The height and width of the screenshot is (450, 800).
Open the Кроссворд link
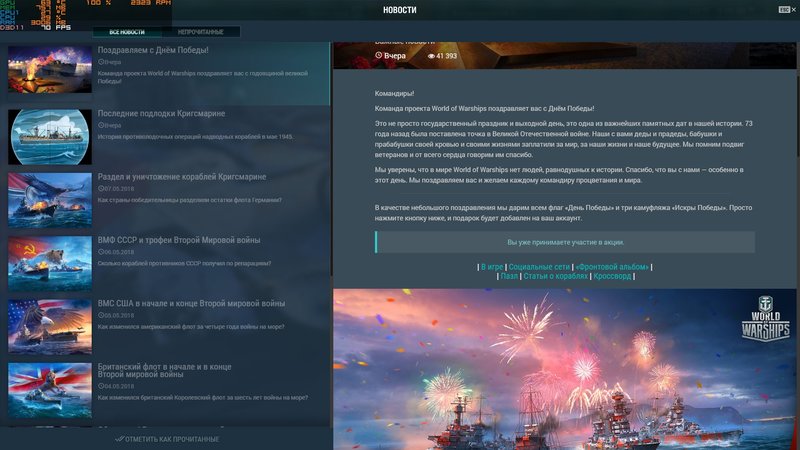pos(612,276)
